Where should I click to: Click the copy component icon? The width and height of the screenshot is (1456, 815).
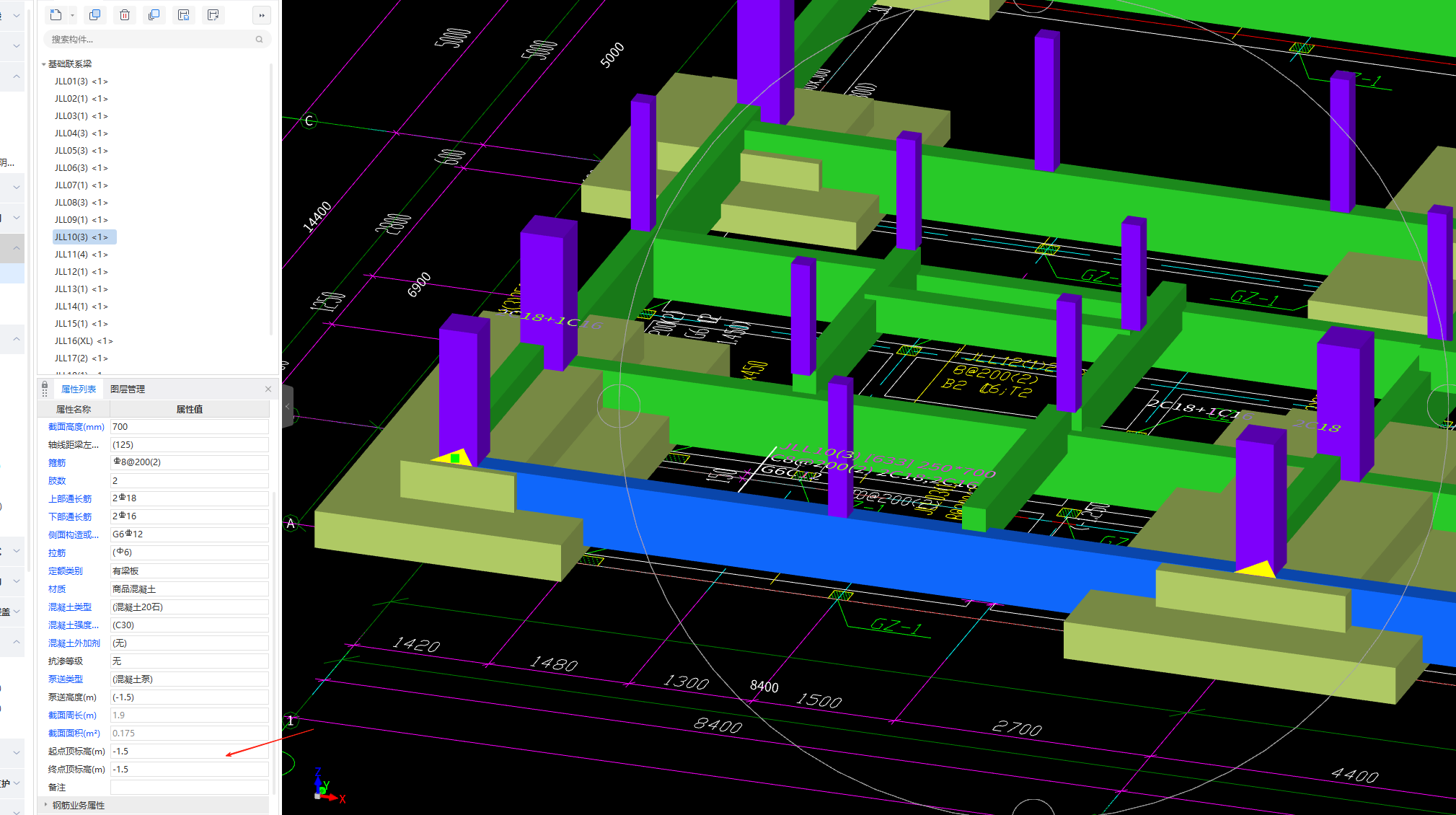coord(94,15)
